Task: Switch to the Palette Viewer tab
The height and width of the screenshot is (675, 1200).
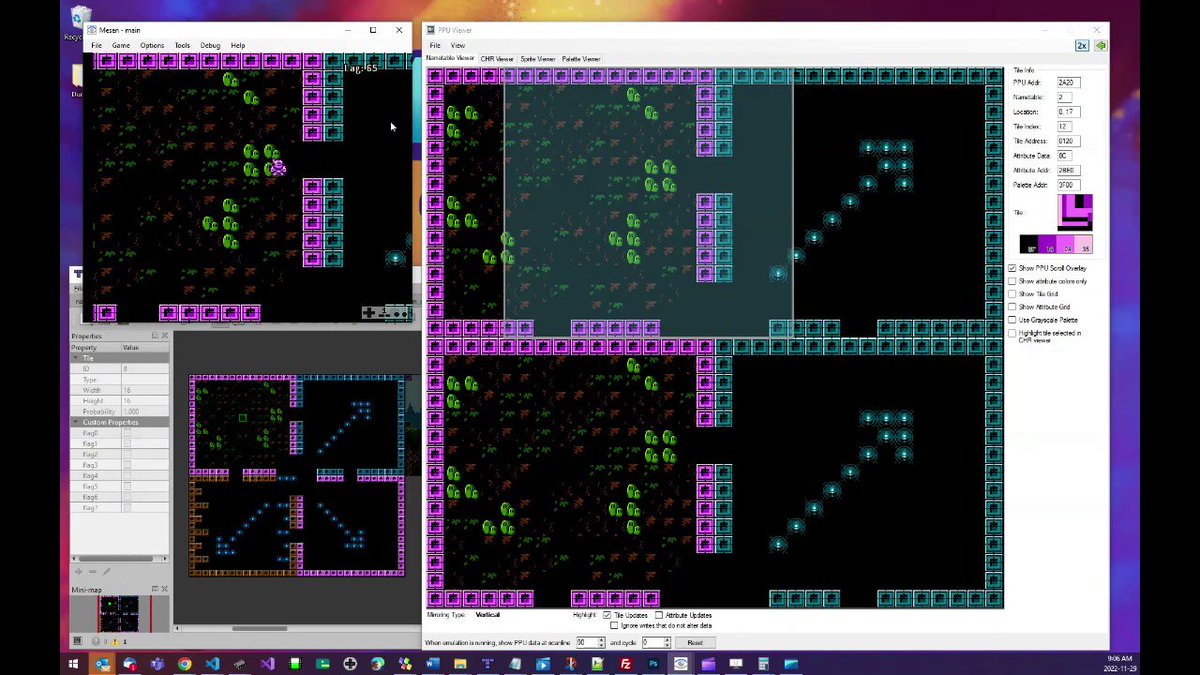Action: tap(581, 59)
